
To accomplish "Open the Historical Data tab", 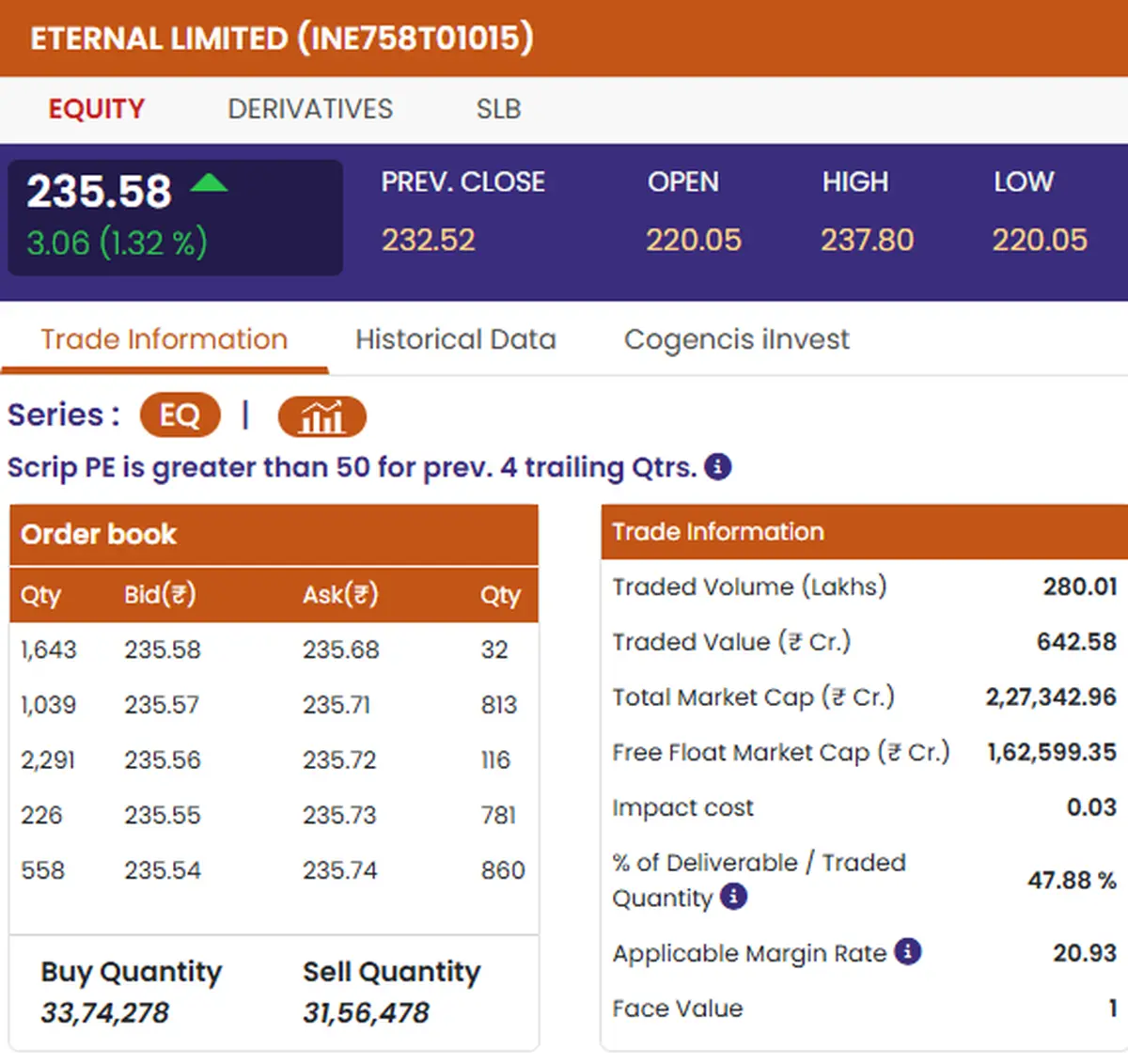I will pyautogui.click(x=456, y=339).
